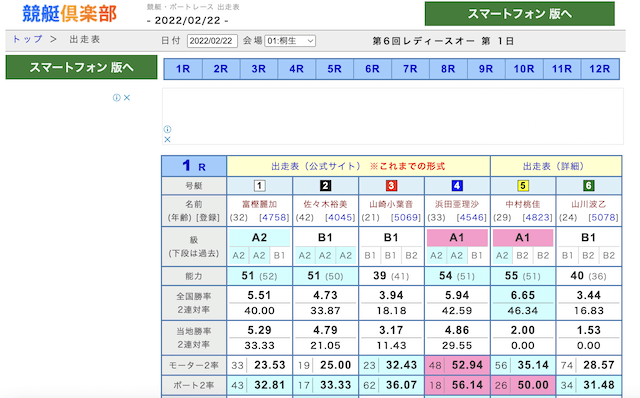Click national win rate 6.65
The width and height of the screenshot is (640, 398).
pyautogui.click(x=523, y=295)
